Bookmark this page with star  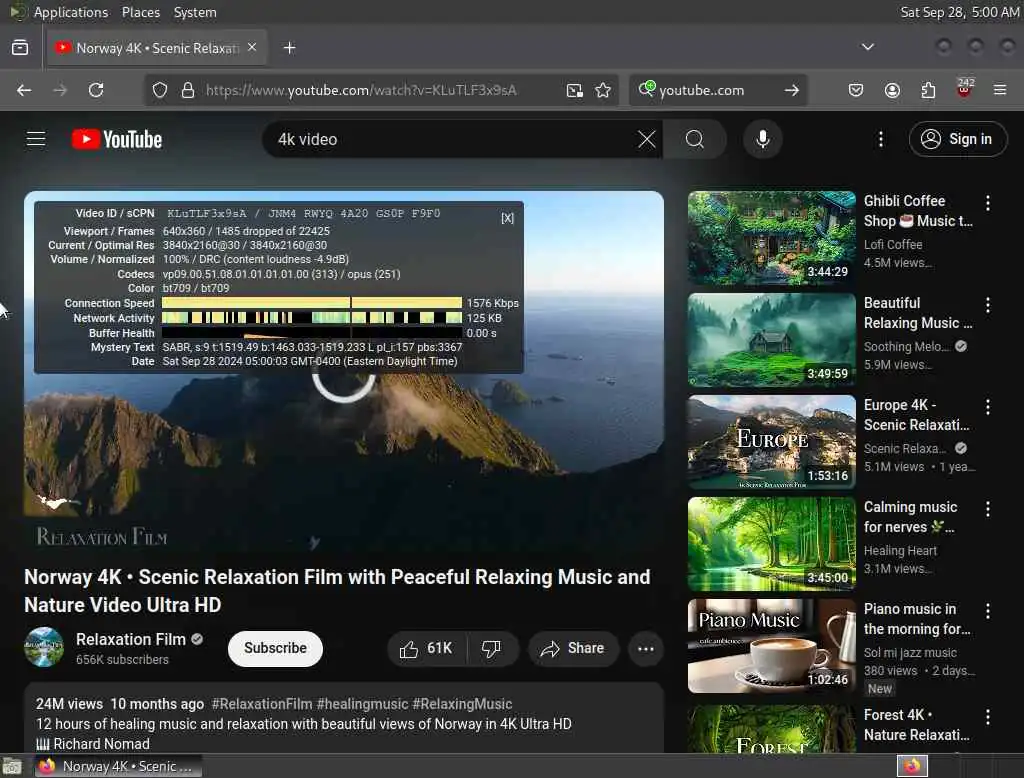pyautogui.click(x=603, y=90)
